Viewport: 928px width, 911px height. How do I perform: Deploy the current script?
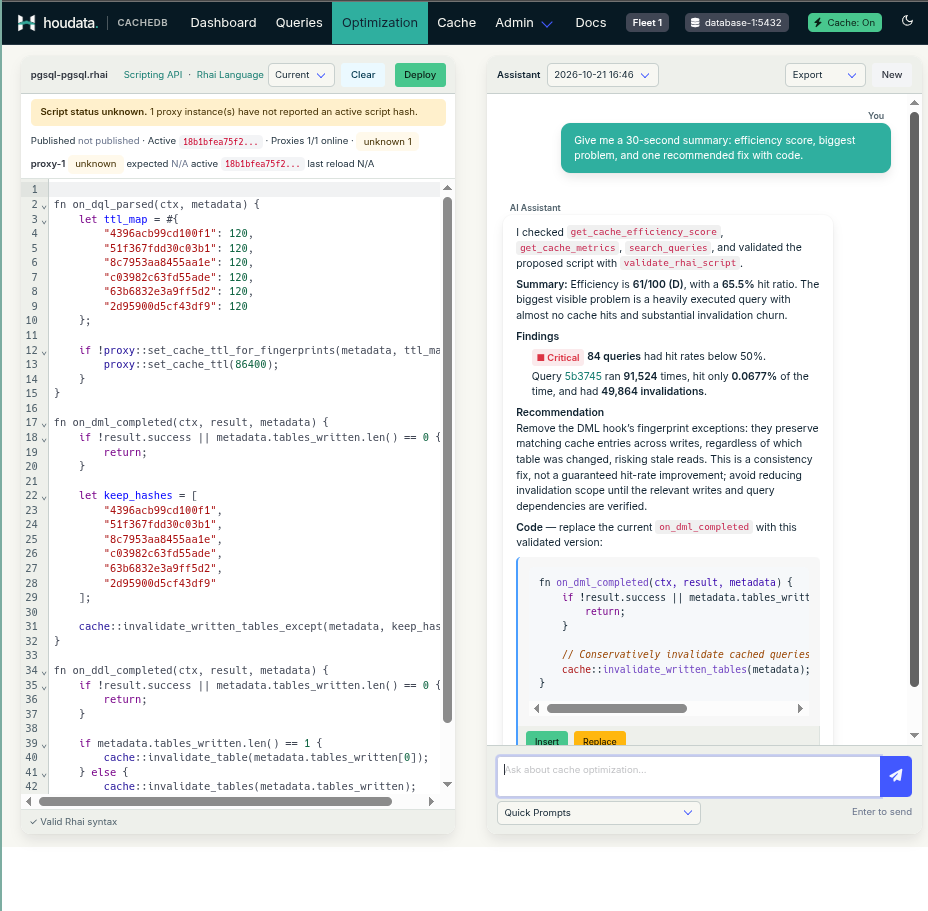[x=420, y=75]
